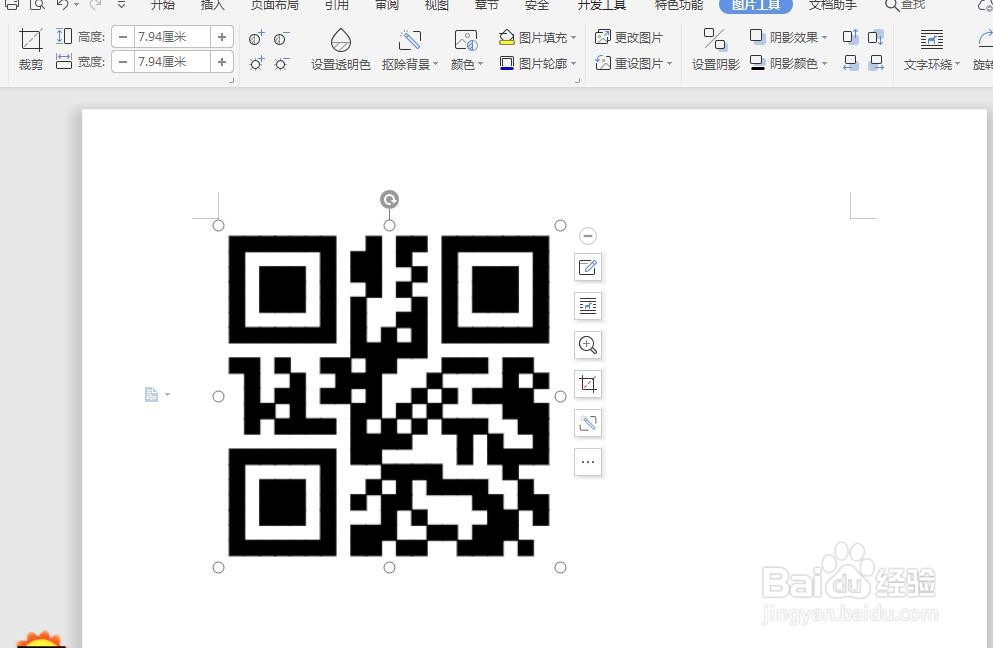Decrease image contrast
The image size is (993, 648).
[x=281, y=38]
